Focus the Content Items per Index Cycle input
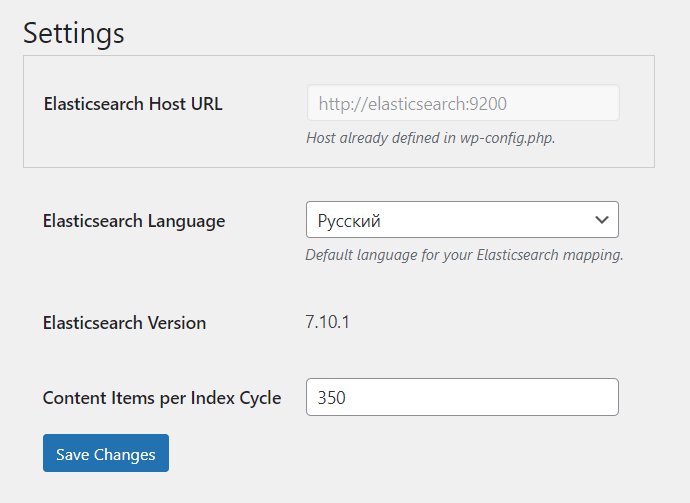690x503 pixels. pos(461,397)
